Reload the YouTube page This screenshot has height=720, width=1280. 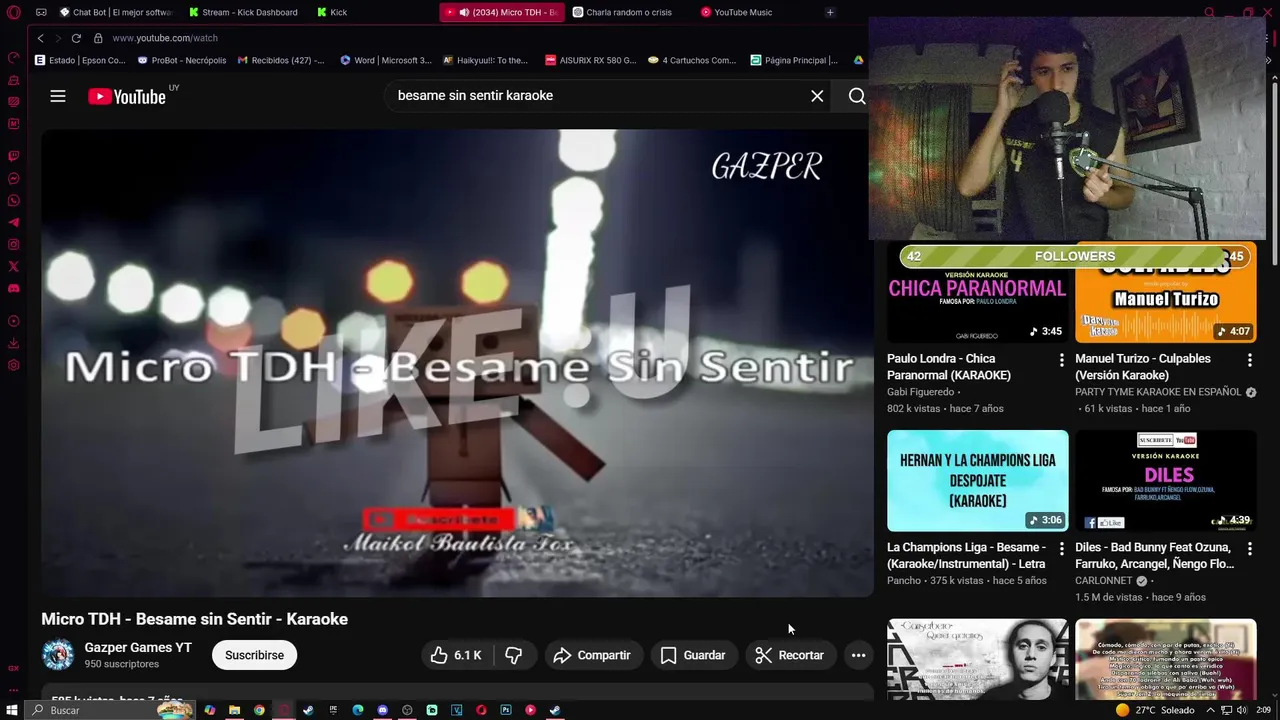pos(76,38)
